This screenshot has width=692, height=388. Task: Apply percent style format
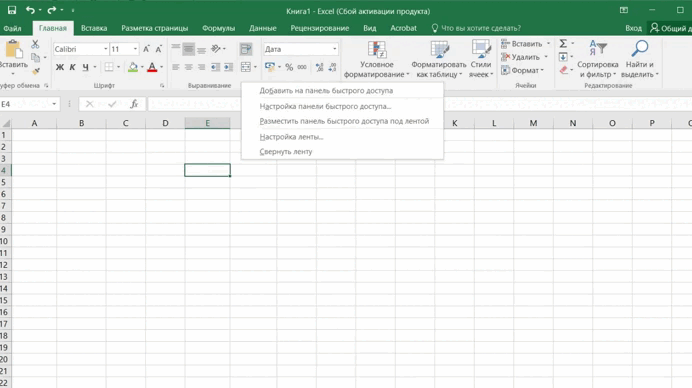click(289, 67)
